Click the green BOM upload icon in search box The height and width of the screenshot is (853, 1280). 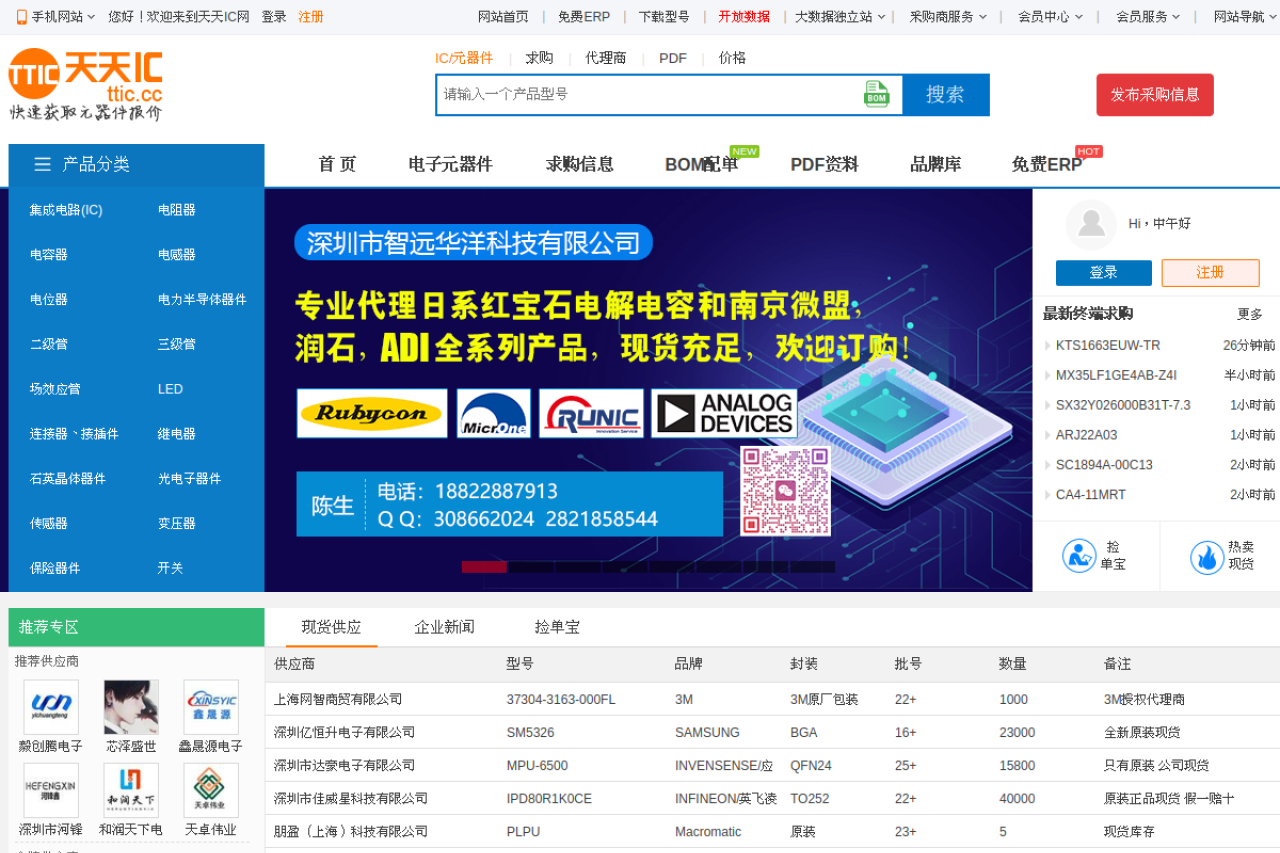pyautogui.click(x=876, y=94)
